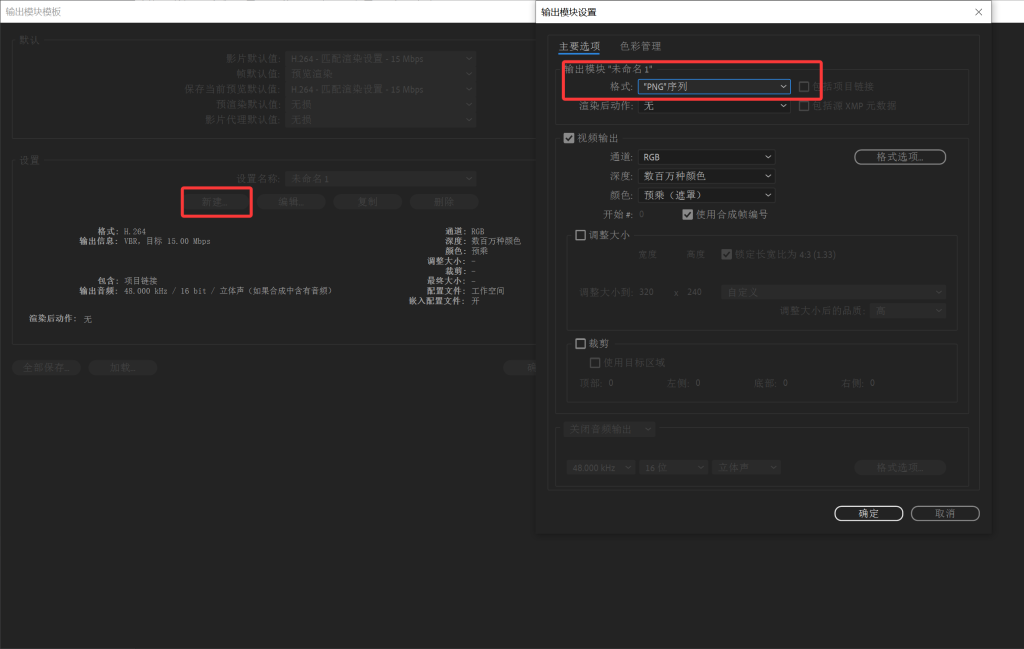Confirm settings with the 确定 button
This screenshot has width=1024, height=649.
868,513
